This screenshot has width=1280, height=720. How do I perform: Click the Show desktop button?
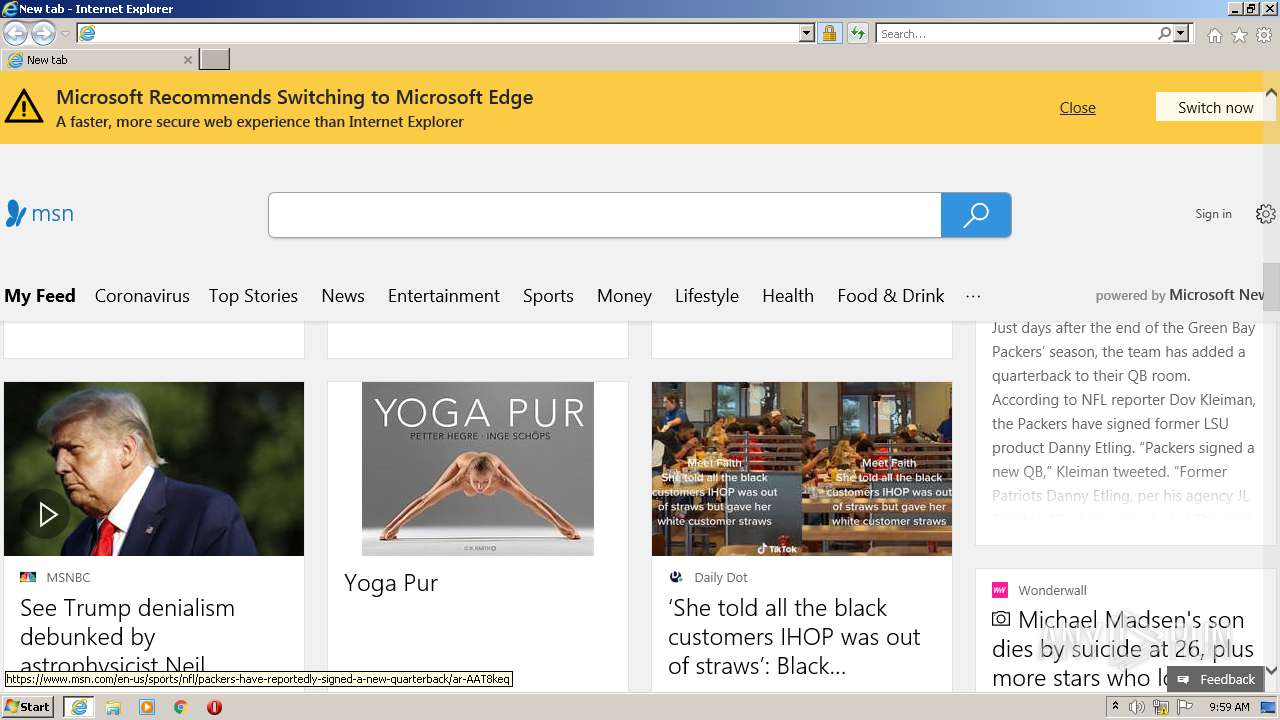(1268, 707)
